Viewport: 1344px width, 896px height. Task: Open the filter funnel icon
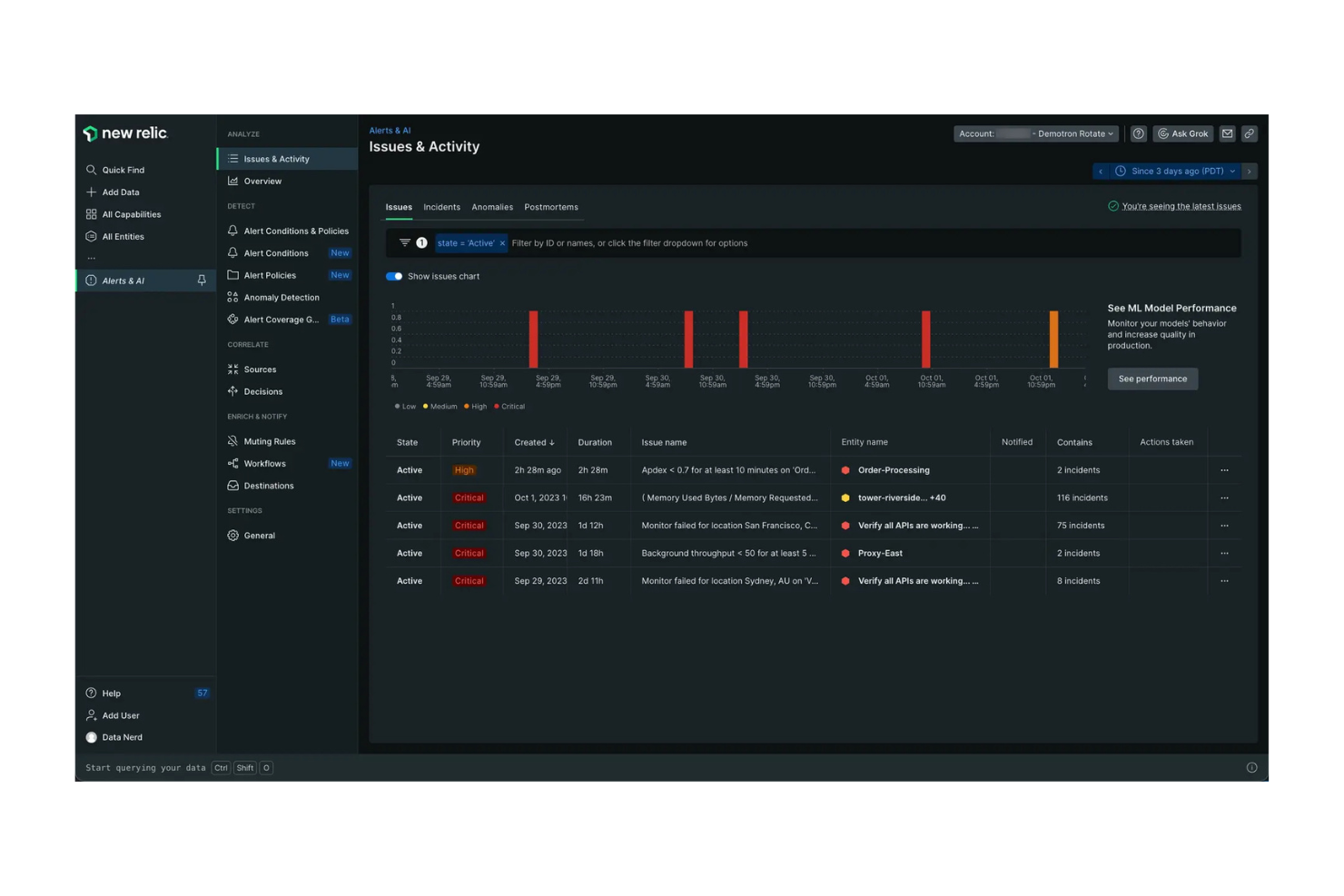(x=404, y=242)
